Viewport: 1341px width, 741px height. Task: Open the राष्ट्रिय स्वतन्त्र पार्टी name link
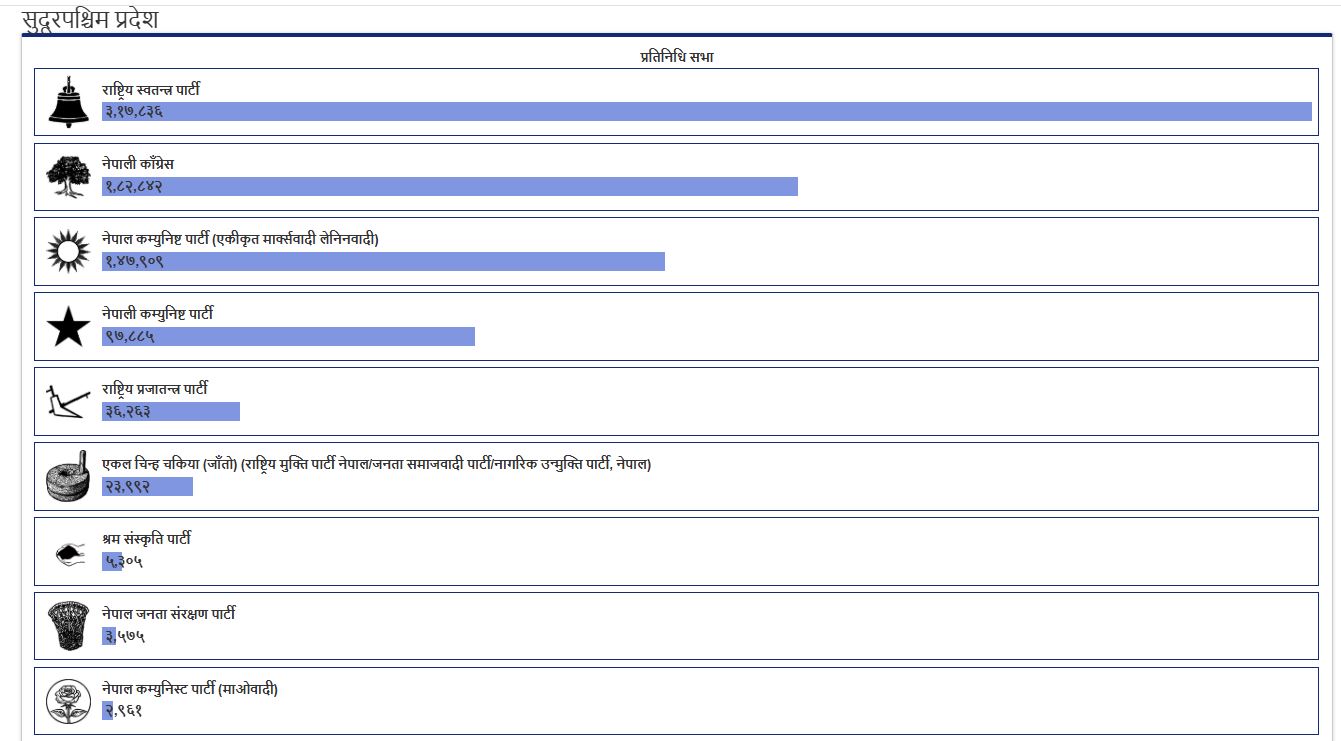click(151, 89)
